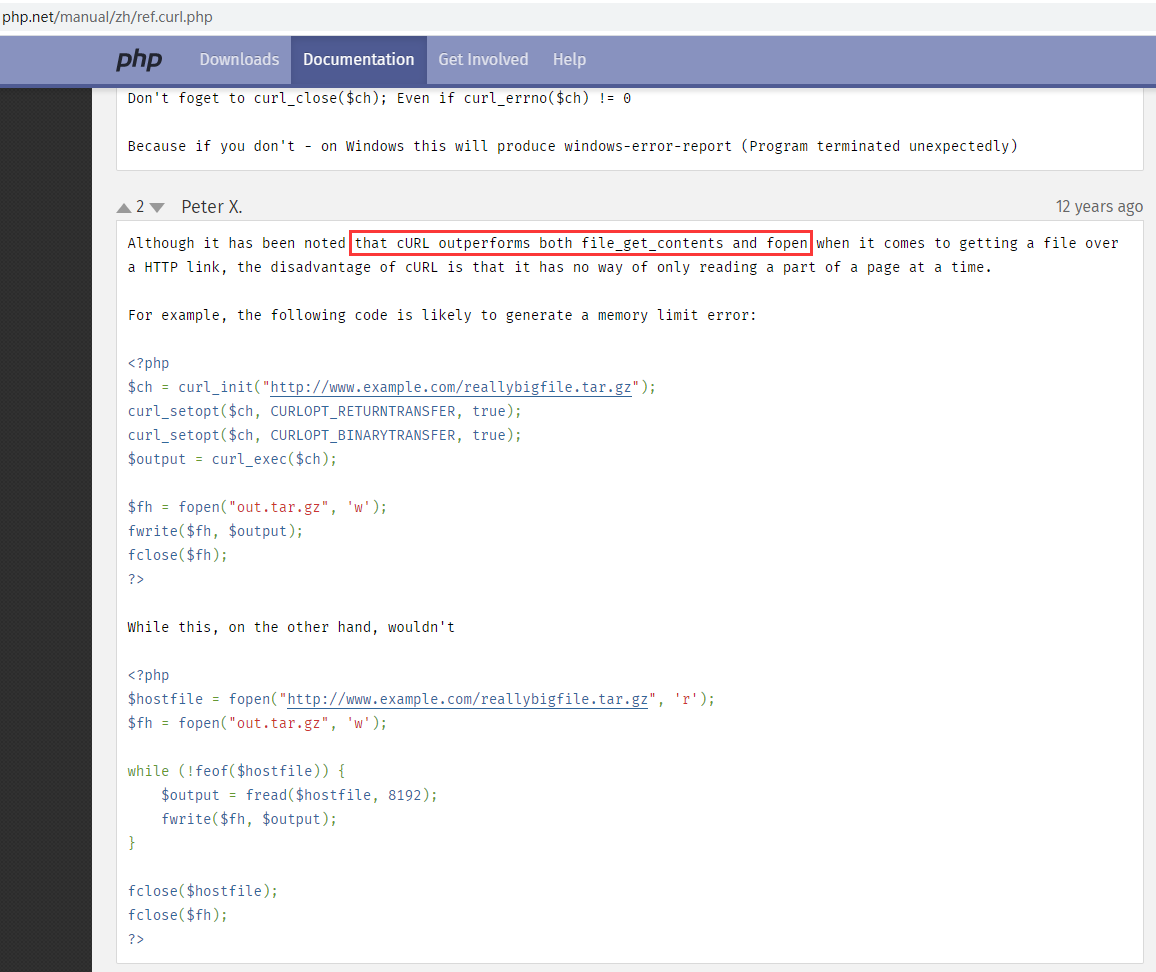Viewport: 1156px width, 972px height.
Task: Open the Downloads menu item
Action: (x=239, y=60)
